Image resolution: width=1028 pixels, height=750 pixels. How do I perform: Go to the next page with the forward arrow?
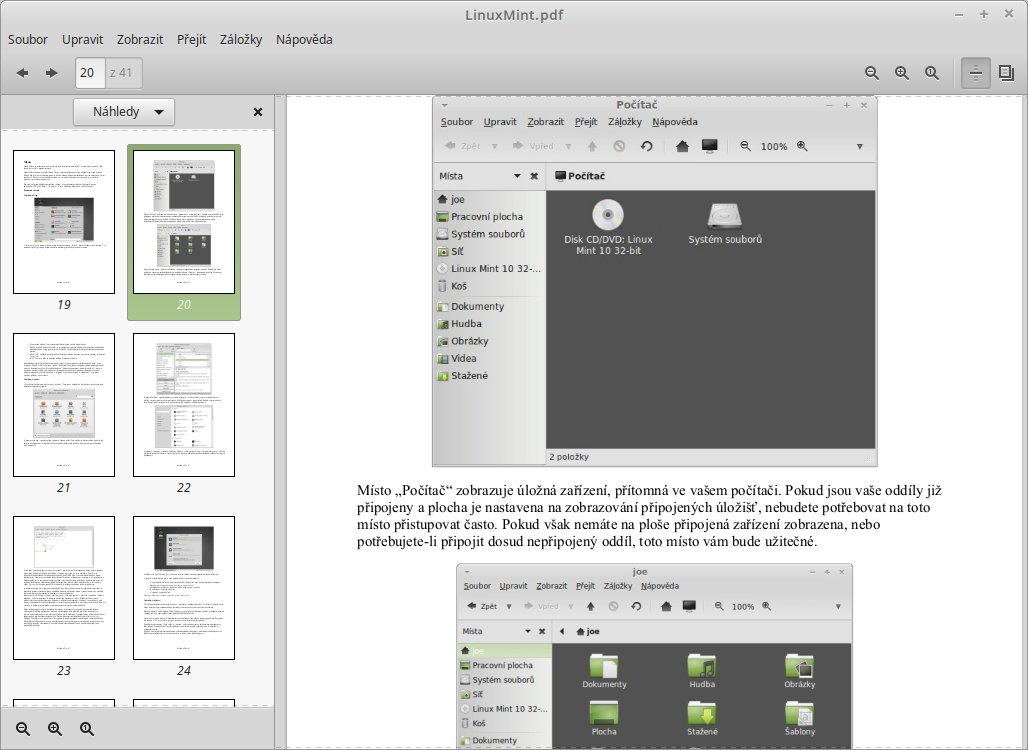(x=52, y=73)
